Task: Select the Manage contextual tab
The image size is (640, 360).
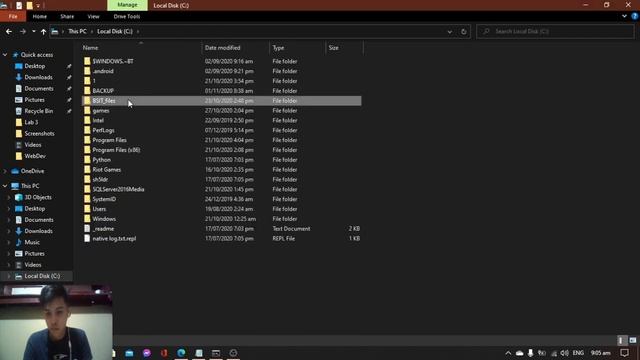Action: (x=127, y=5)
